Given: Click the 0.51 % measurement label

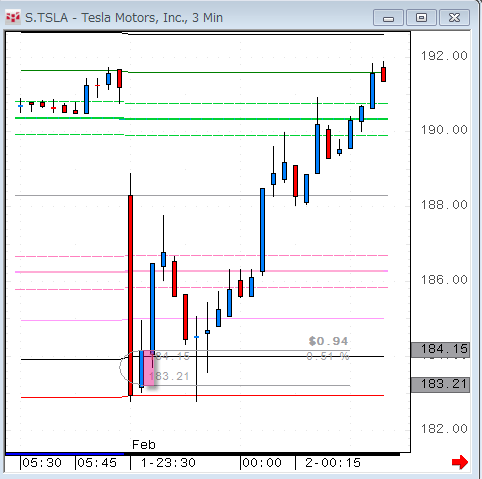Looking at the screenshot, I should (328, 357).
